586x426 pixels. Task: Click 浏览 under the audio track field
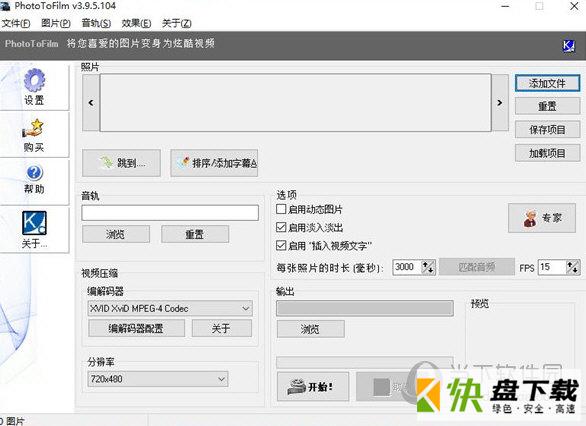tap(116, 234)
